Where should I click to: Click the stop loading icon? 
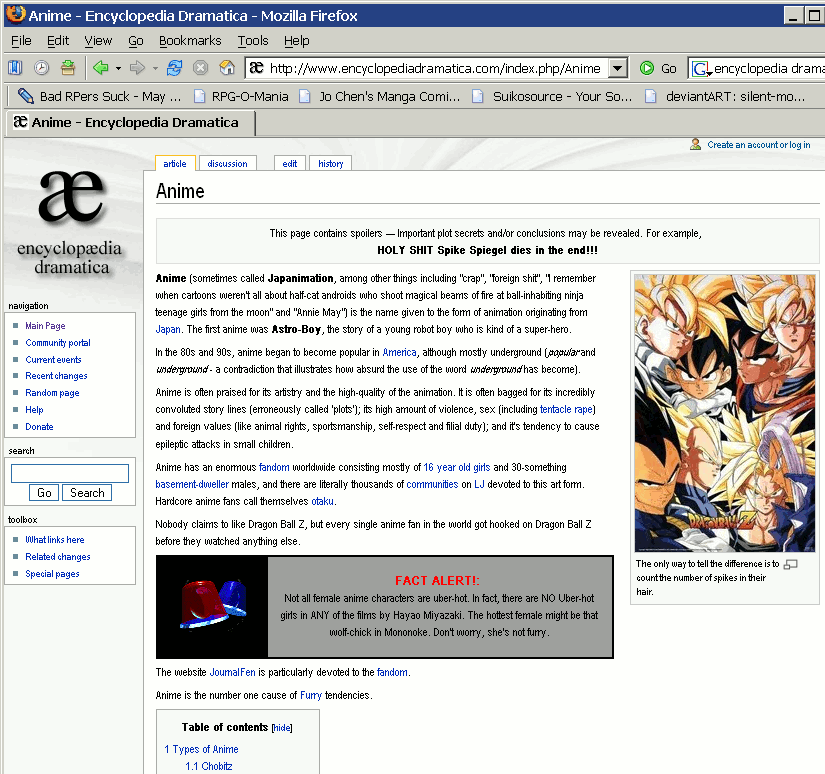[200, 68]
